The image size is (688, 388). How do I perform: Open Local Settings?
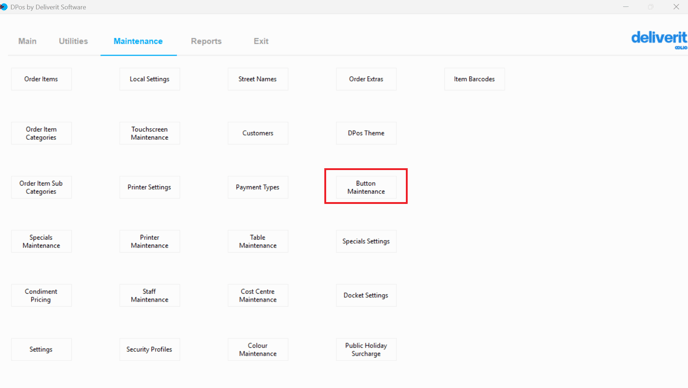pos(150,79)
